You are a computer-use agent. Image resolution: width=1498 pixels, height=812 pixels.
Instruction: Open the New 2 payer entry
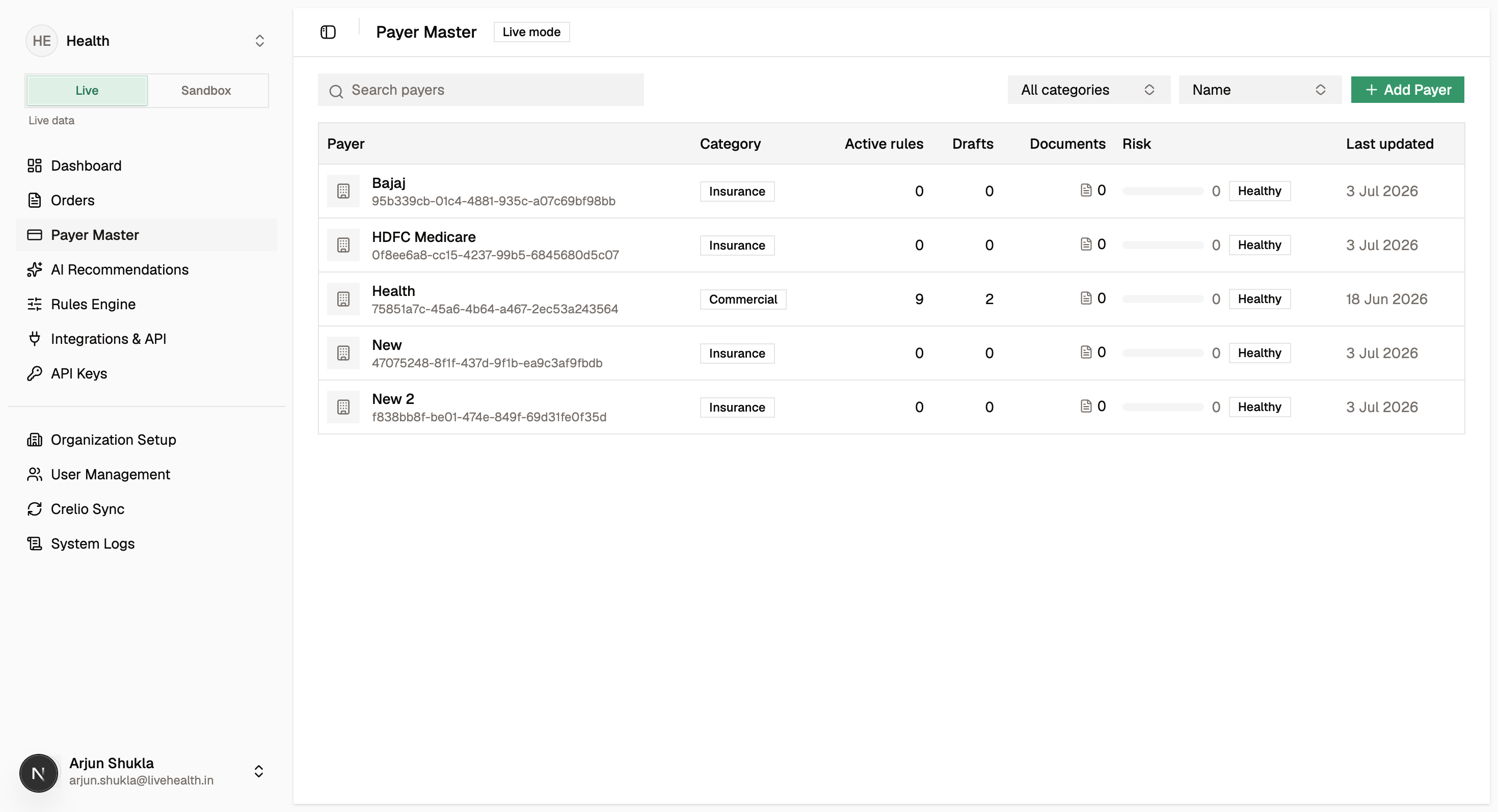click(392, 399)
